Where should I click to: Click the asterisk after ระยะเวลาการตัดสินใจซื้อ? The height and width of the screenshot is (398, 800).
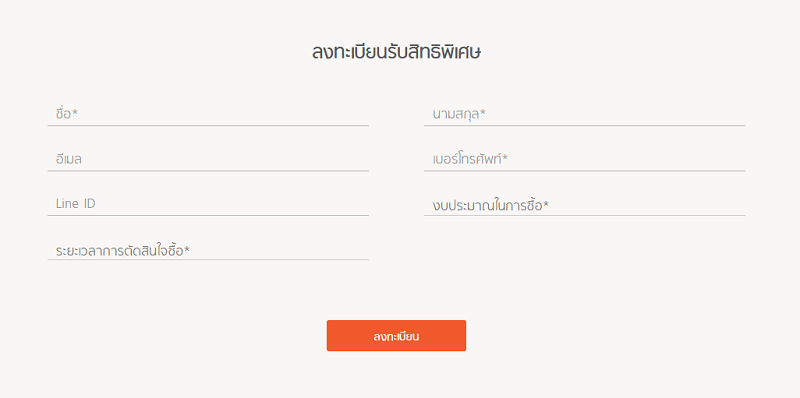click(187, 248)
